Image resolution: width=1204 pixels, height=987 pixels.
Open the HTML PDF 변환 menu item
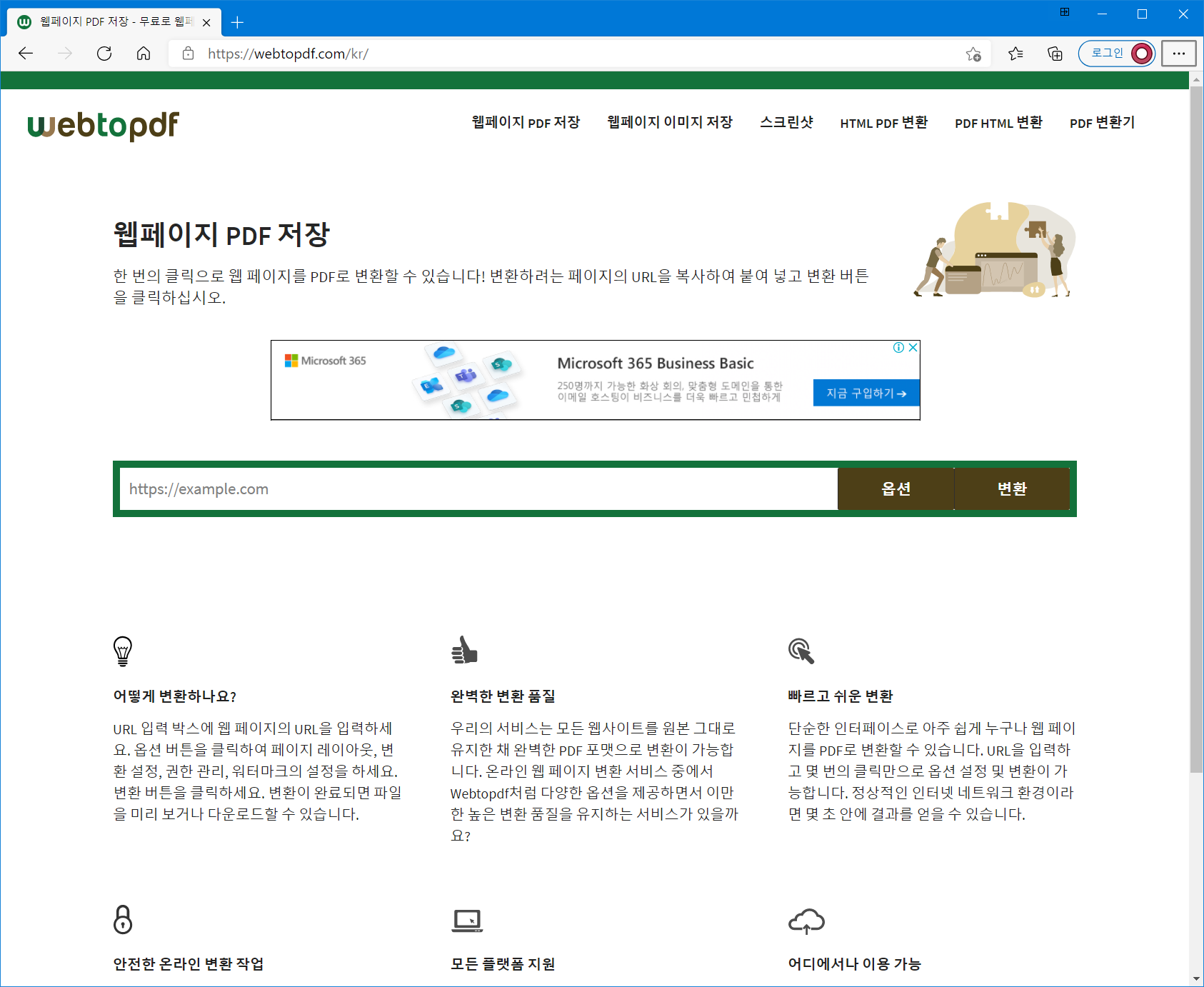tap(884, 123)
